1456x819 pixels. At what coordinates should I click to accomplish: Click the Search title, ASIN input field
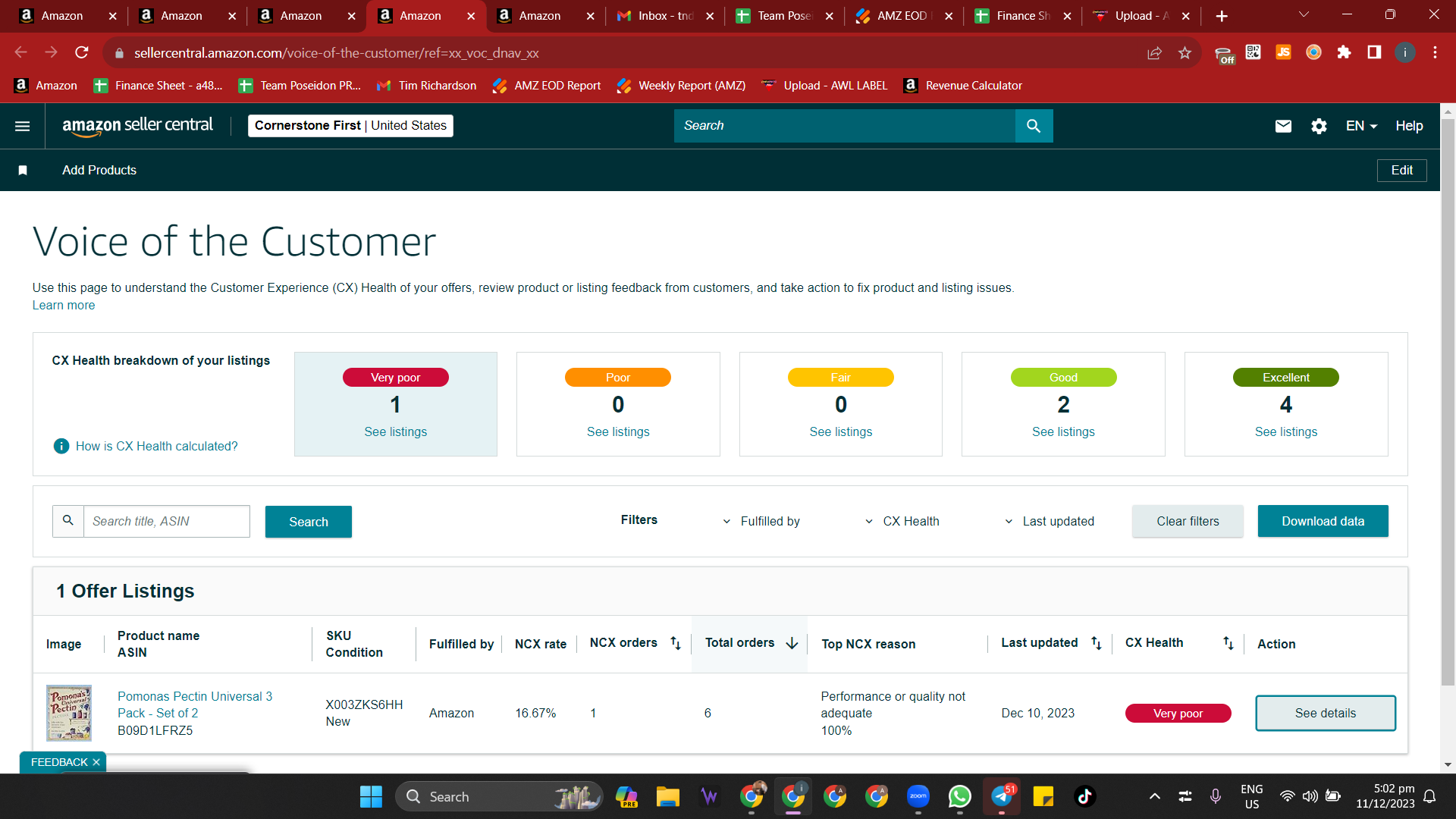coord(167,522)
